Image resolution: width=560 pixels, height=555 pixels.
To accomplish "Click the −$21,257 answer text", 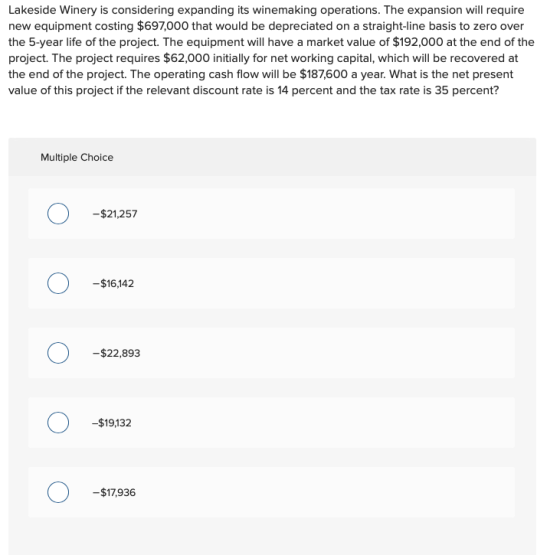I will tap(115, 214).
